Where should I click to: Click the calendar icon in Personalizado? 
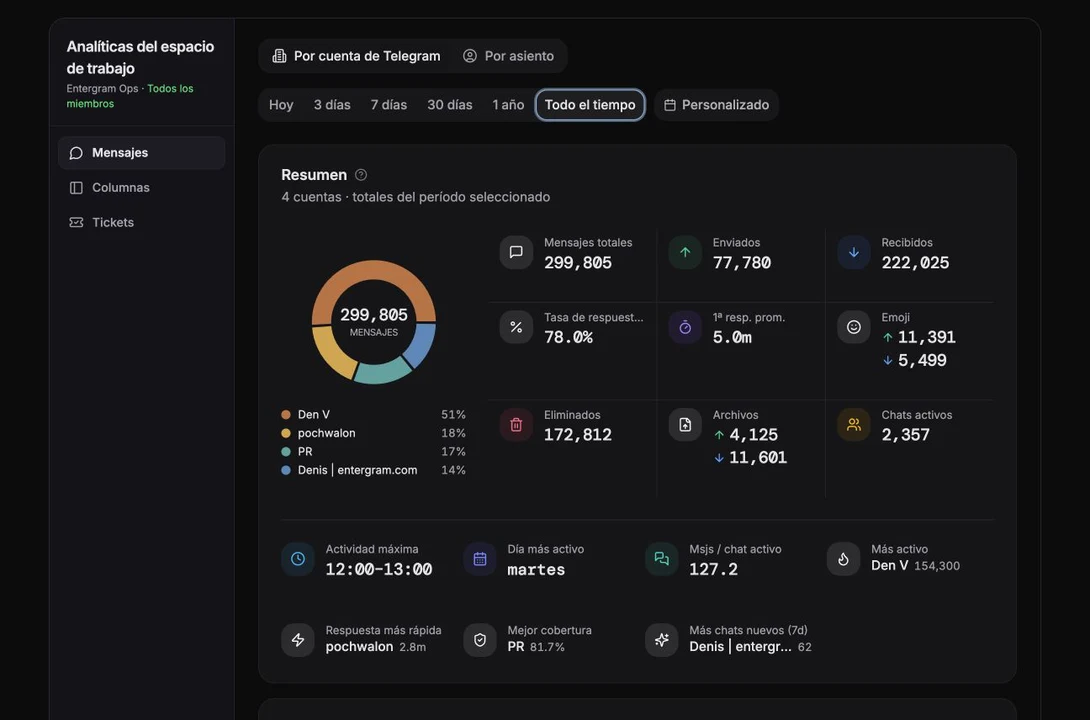(670, 105)
